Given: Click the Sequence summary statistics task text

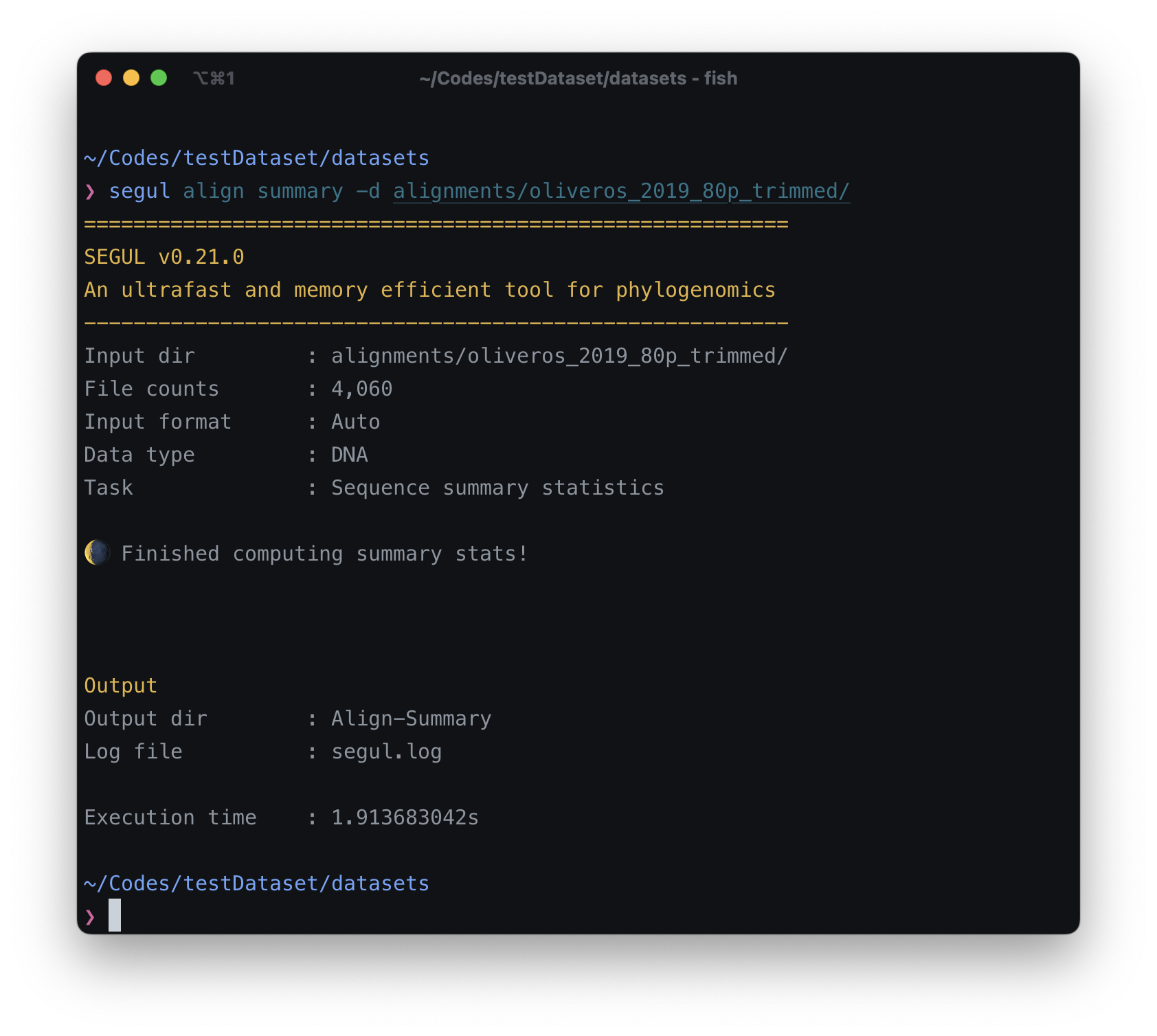Looking at the screenshot, I should pos(498,488).
